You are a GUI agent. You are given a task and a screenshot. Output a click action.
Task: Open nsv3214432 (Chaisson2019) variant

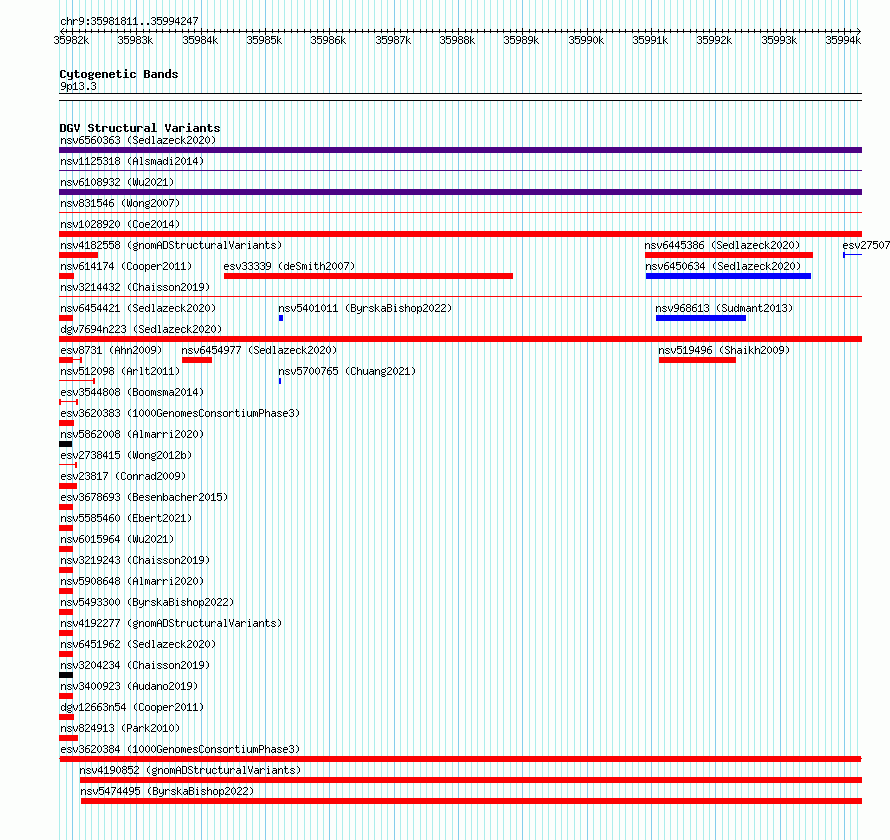pos(135,287)
